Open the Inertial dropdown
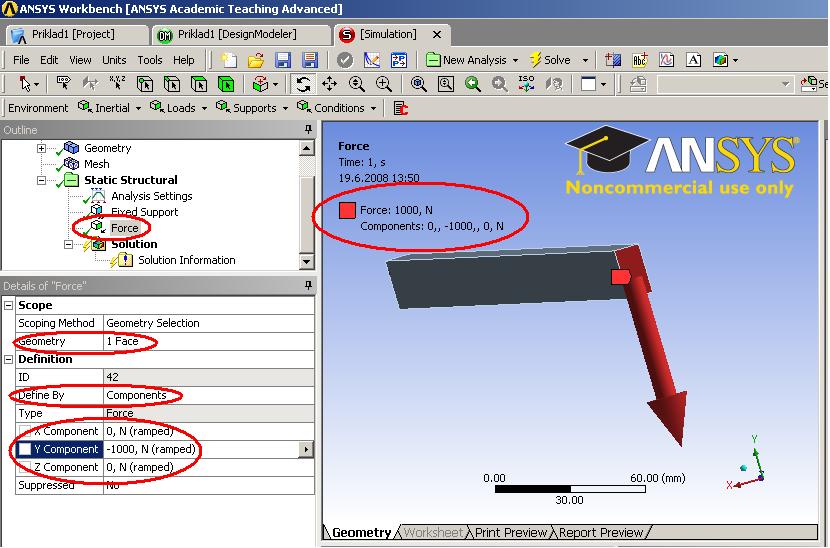 pyautogui.click(x=138, y=108)
